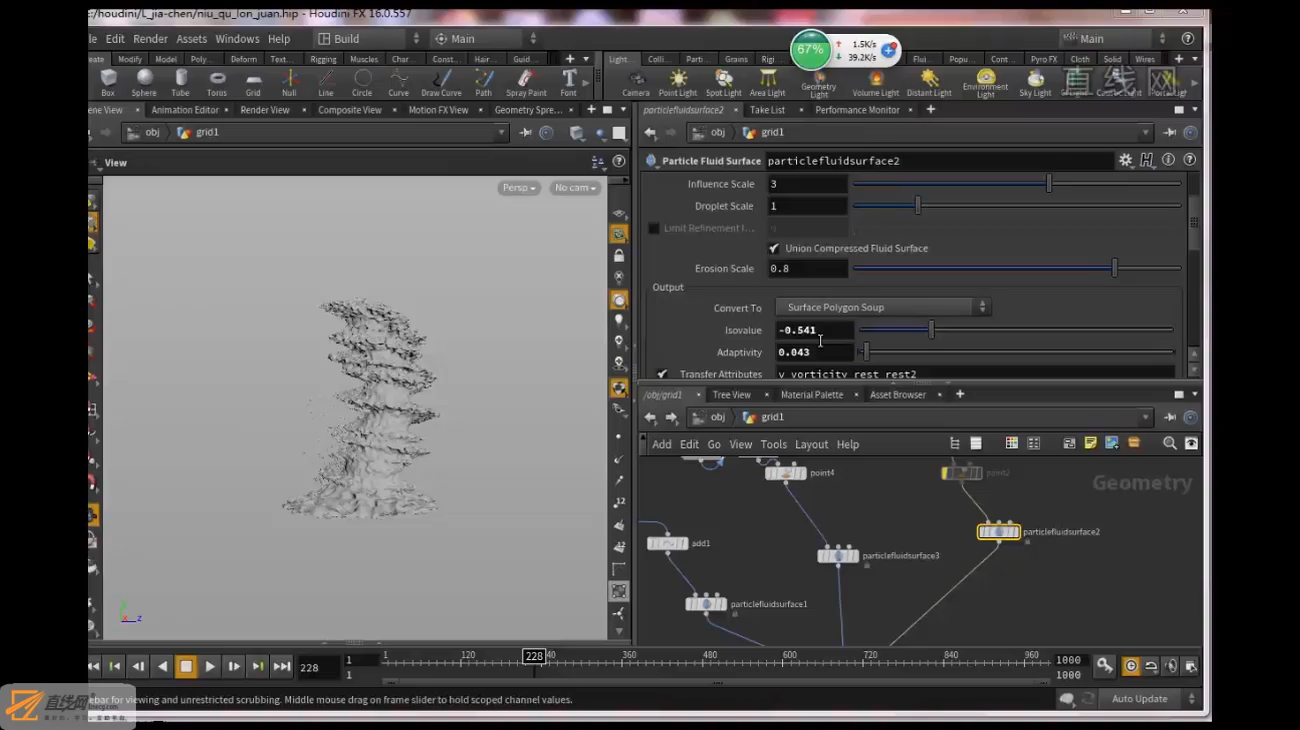Switch to the Render View tab
Viewport: 1300px width, 730px height.
(265, 110)
